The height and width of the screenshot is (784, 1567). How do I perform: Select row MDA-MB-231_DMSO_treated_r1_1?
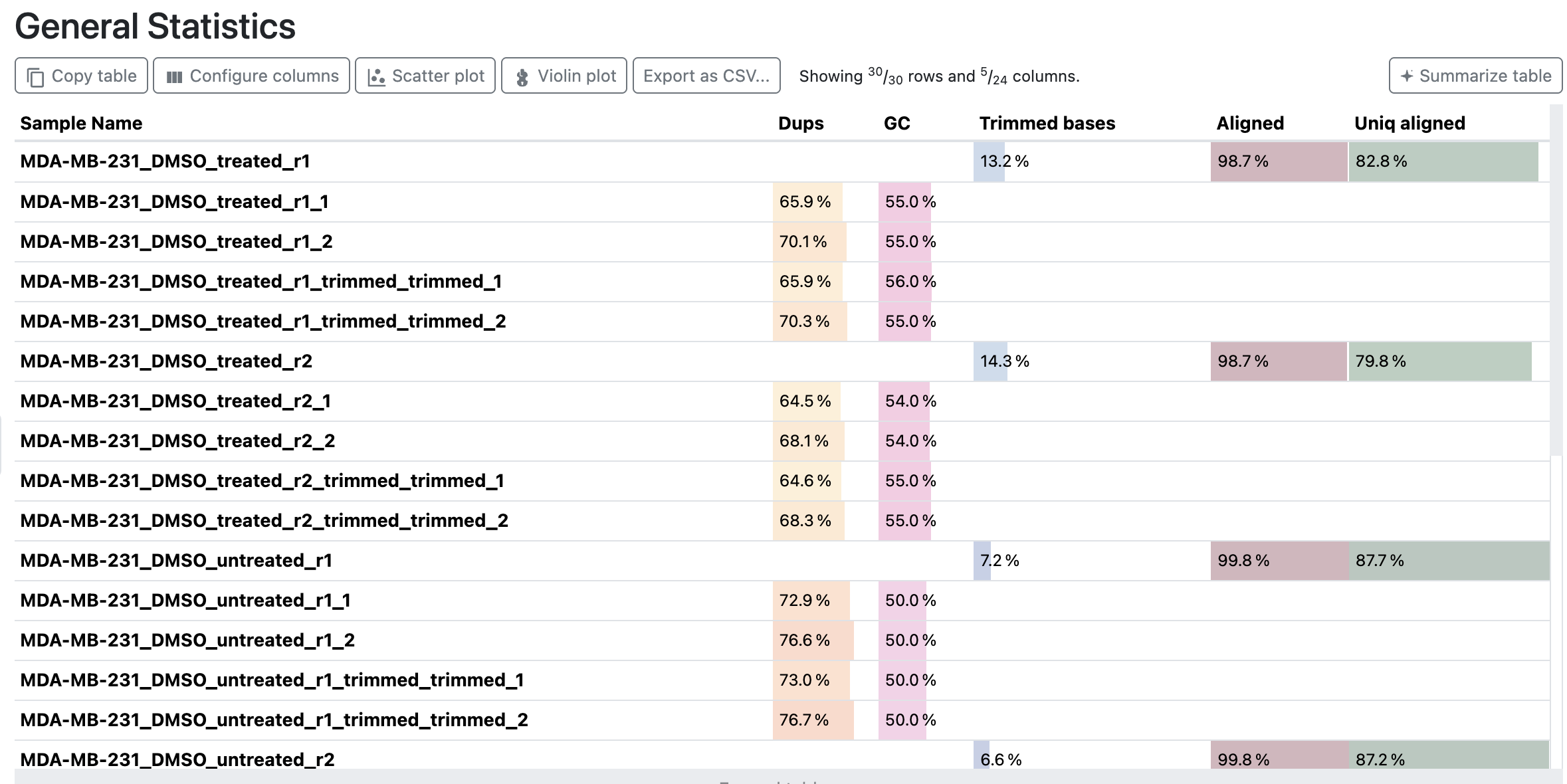tap(782, 202)
